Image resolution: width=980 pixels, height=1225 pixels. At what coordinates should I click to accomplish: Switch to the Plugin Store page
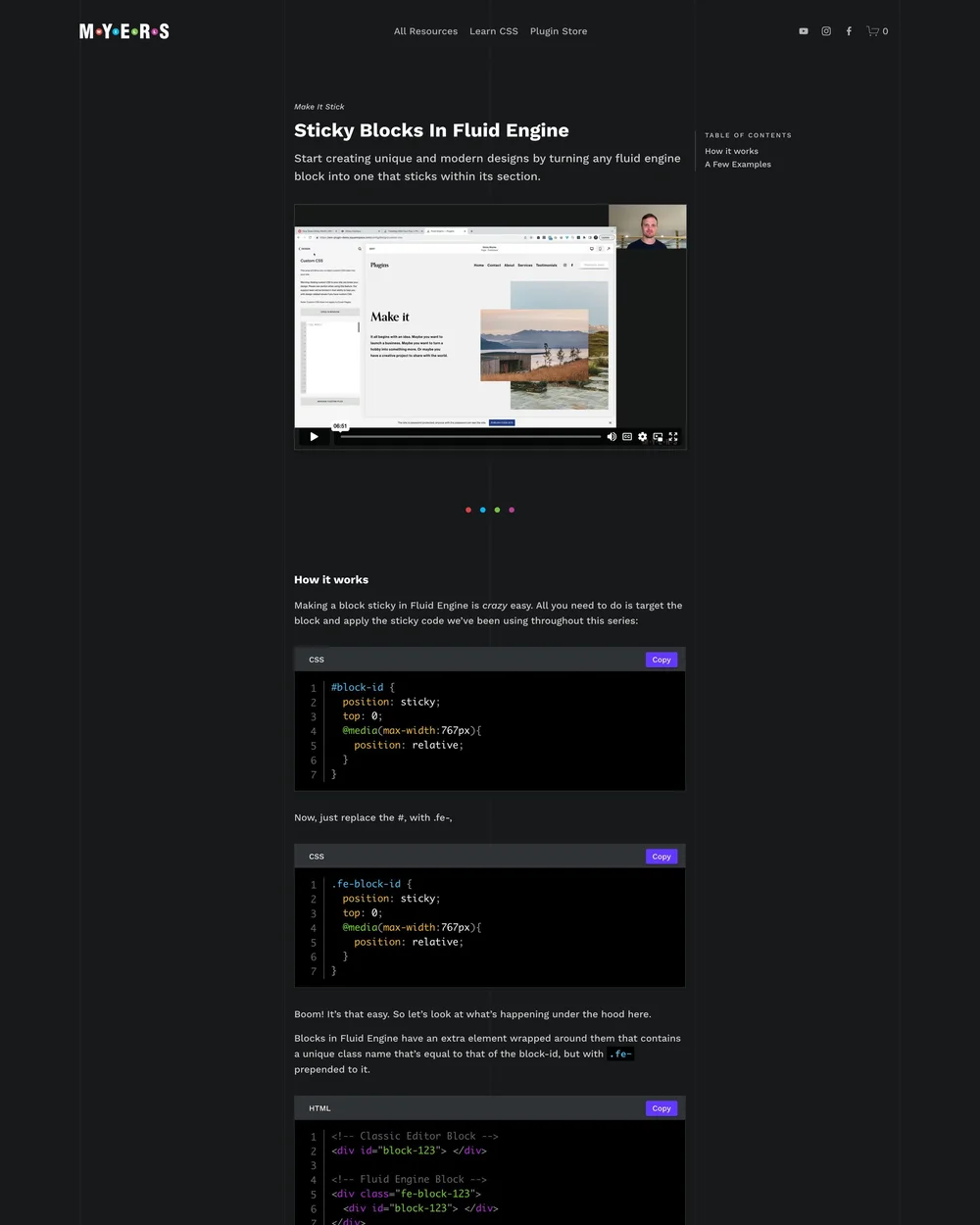(x=559, y=30)
